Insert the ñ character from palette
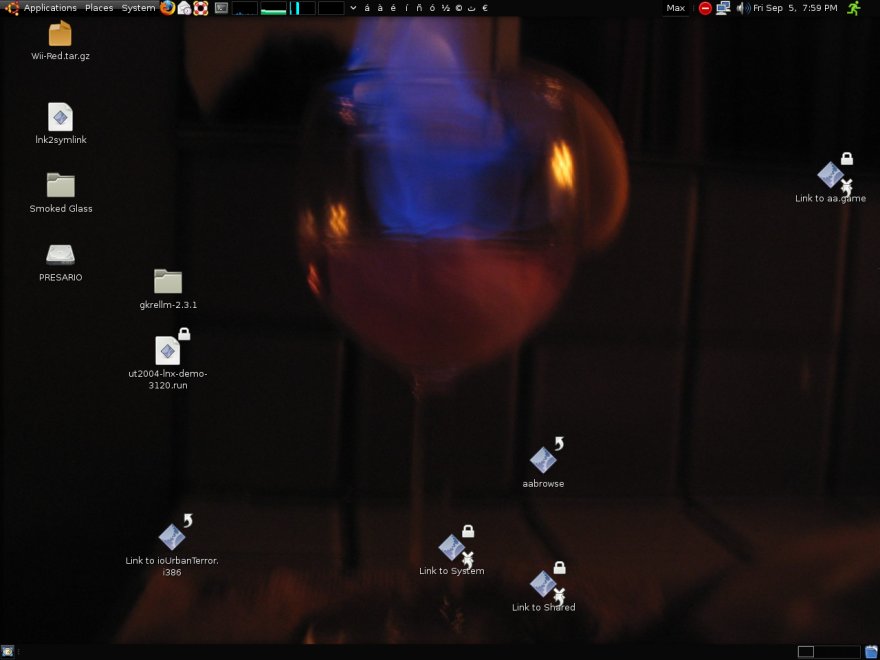The width and height of the screenshot is (880, 660). click(x=419, y=8)
